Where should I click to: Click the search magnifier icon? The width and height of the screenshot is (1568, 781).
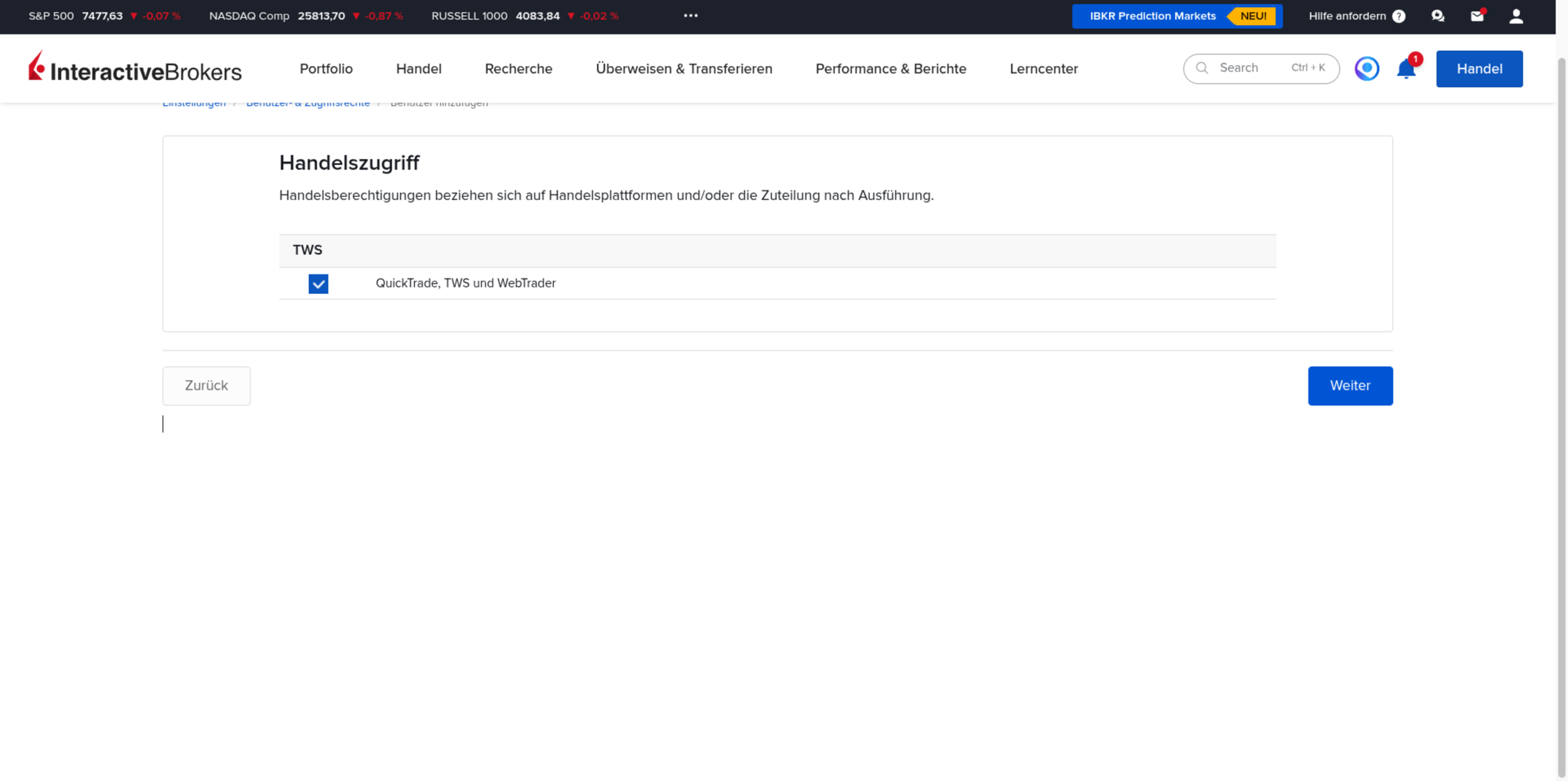coord(1202,68)
